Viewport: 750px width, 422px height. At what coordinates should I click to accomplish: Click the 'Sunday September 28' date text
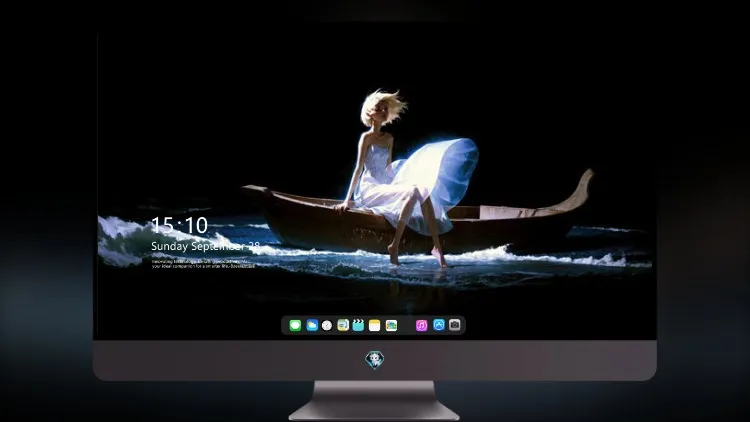(x=205, y=246)
